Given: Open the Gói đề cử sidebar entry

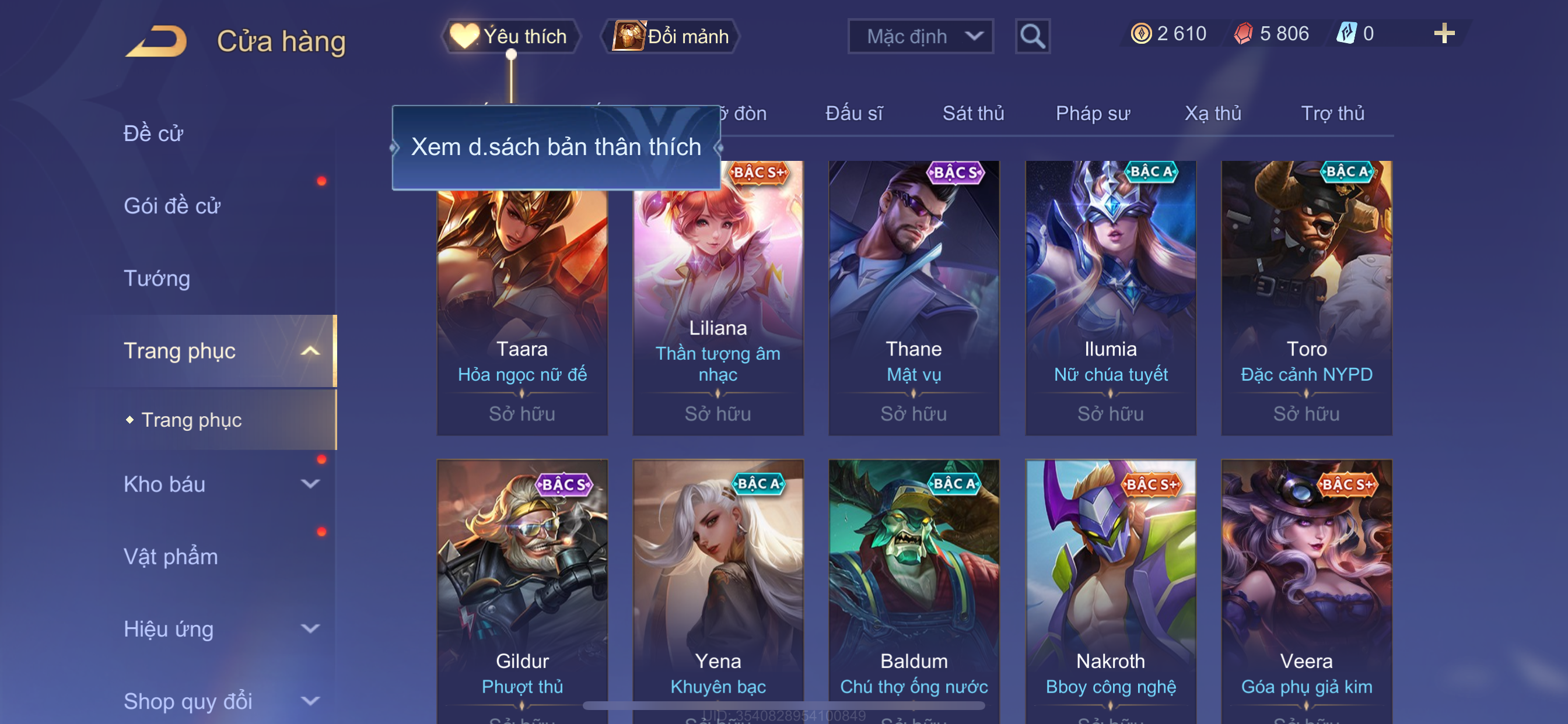Looking at the screenshot, I should (x=171, y=206).
